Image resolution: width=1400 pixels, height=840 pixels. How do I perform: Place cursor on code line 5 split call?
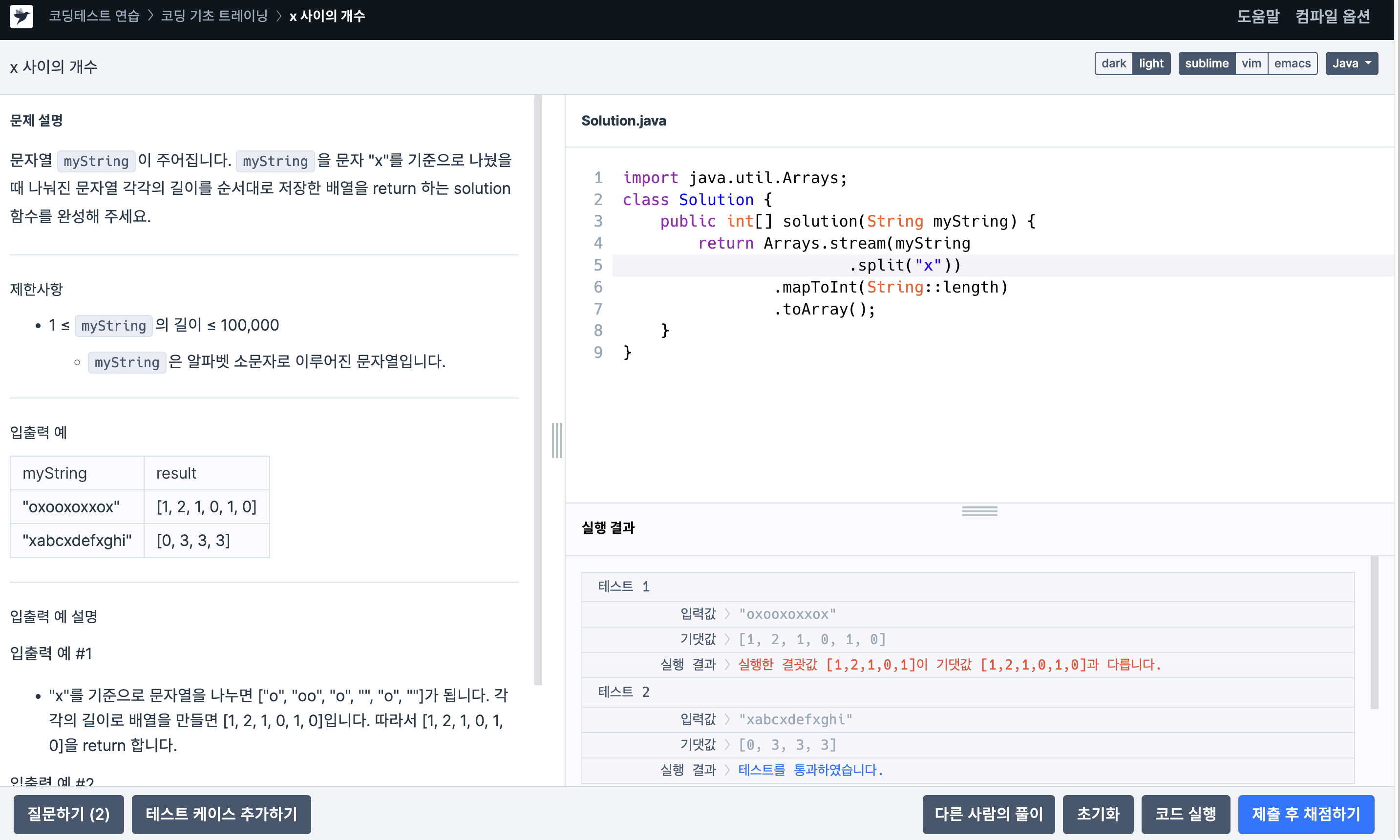905,265
